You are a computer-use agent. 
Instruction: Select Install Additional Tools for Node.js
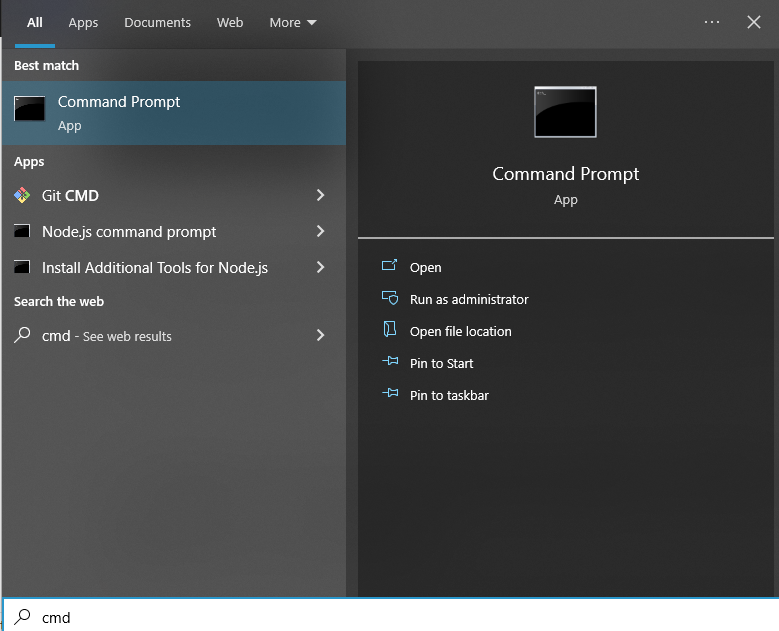174,267
